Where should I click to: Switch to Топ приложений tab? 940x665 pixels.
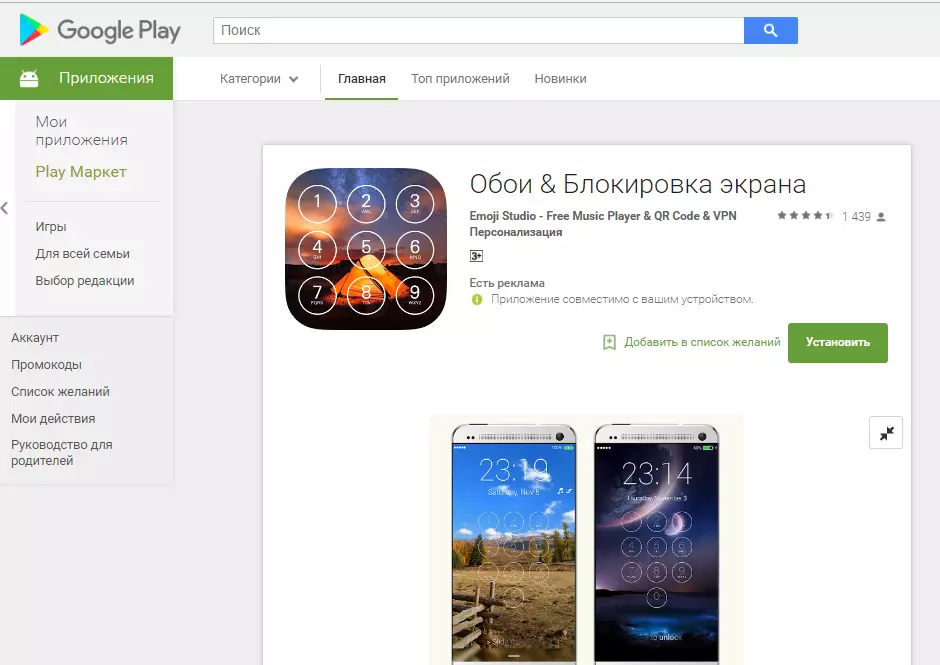[460, 79]
